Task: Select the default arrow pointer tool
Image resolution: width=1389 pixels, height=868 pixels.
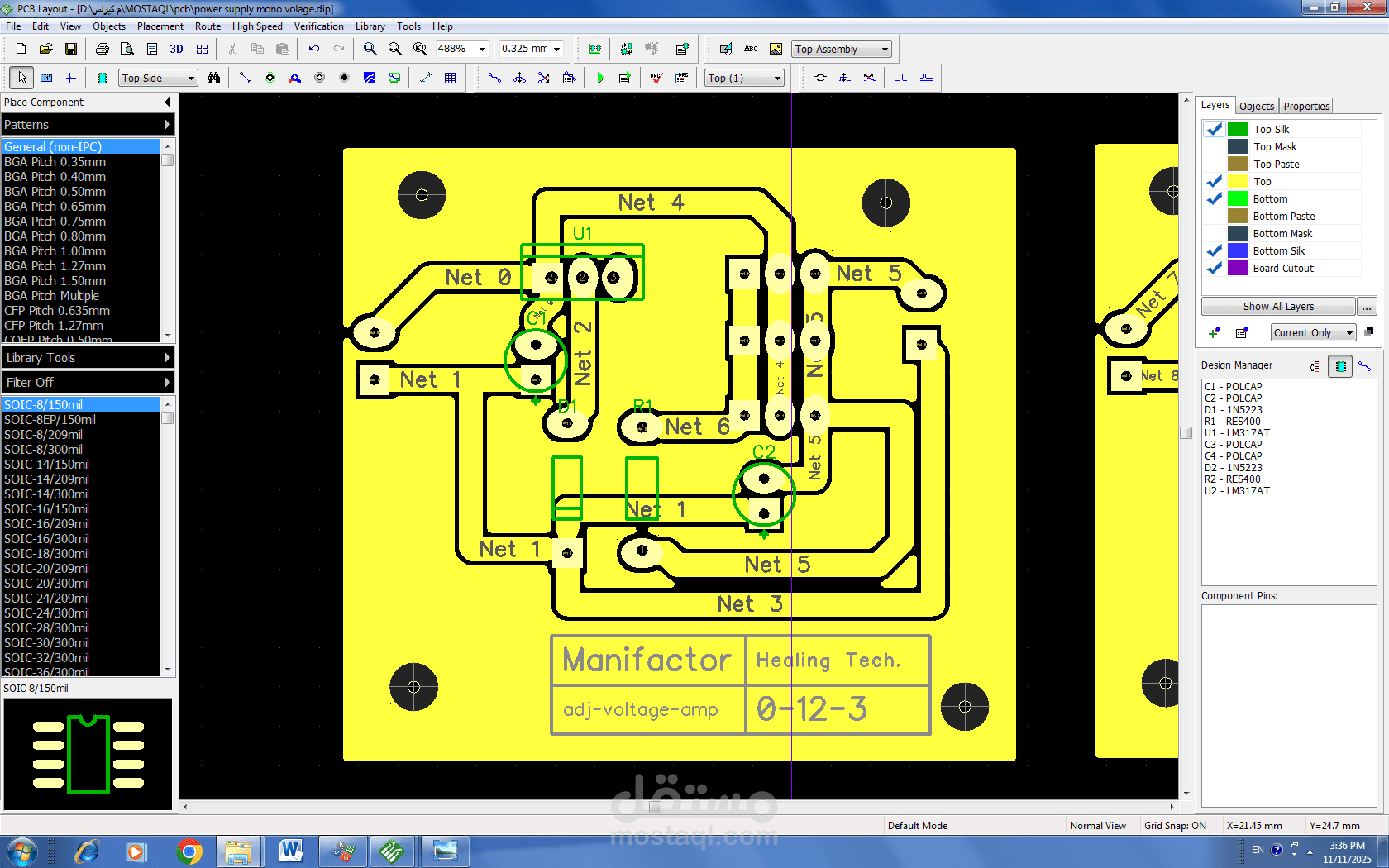Action: tap(22, 78)
